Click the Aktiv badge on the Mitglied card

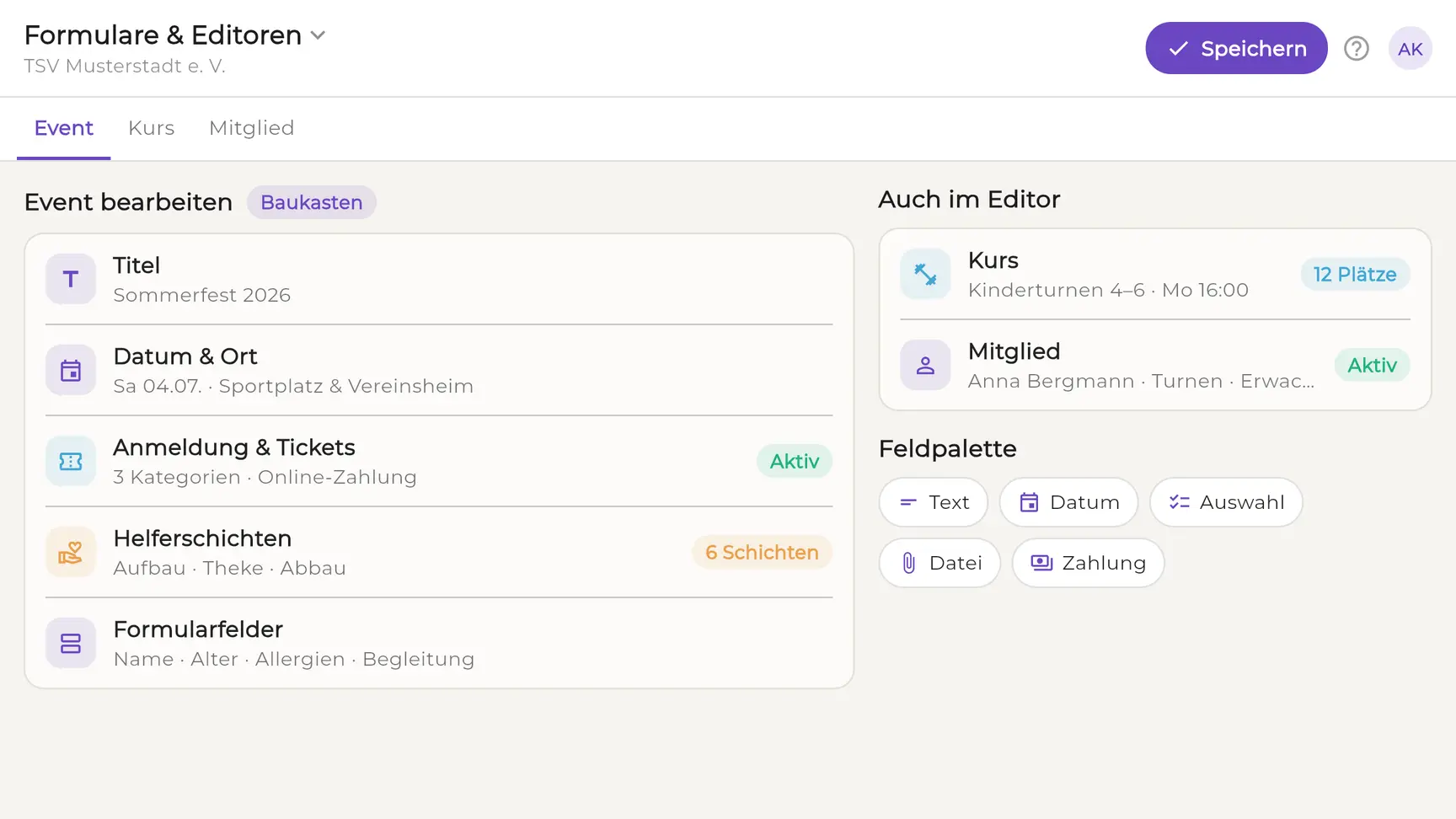1373,366
